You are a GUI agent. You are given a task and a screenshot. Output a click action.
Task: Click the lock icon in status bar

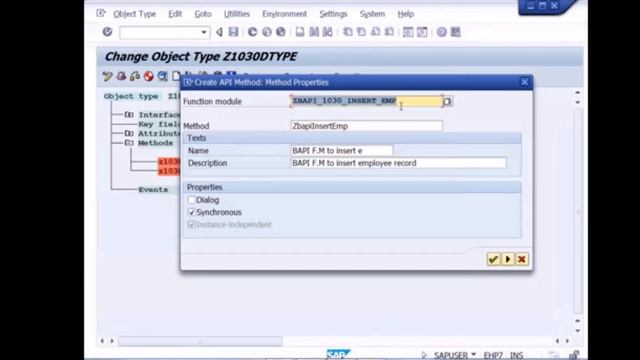(x=573, y=355)
